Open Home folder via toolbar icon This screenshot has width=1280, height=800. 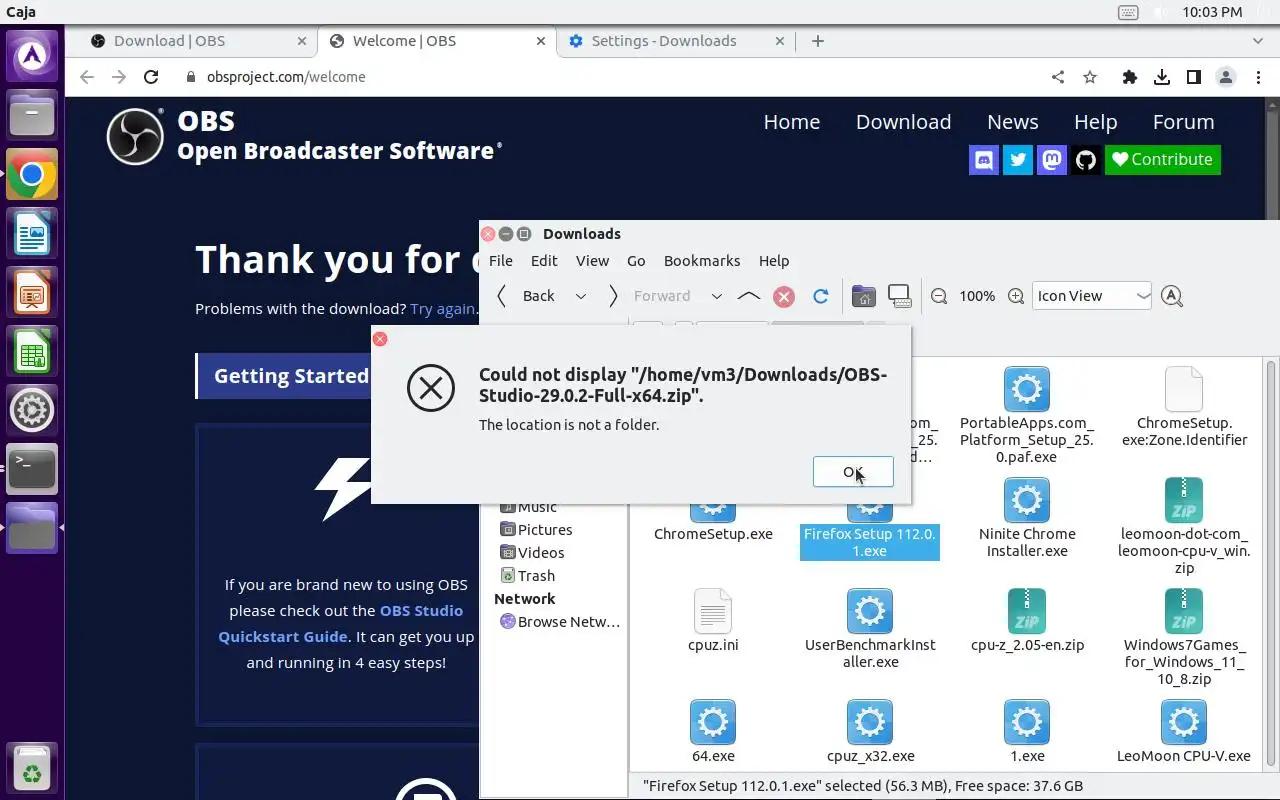(x=863, y=296)
